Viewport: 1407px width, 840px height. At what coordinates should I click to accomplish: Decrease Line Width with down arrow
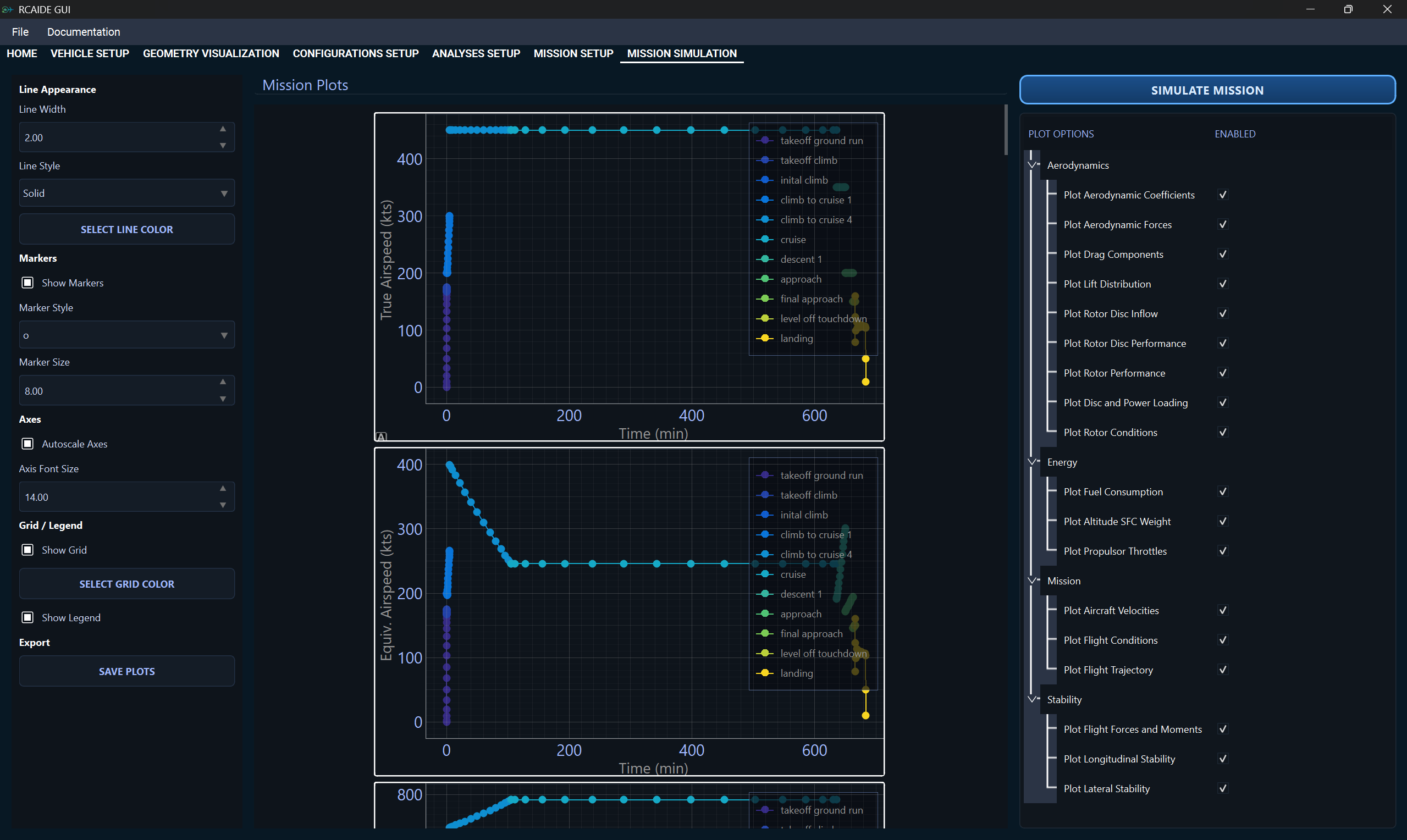point(223,146)
